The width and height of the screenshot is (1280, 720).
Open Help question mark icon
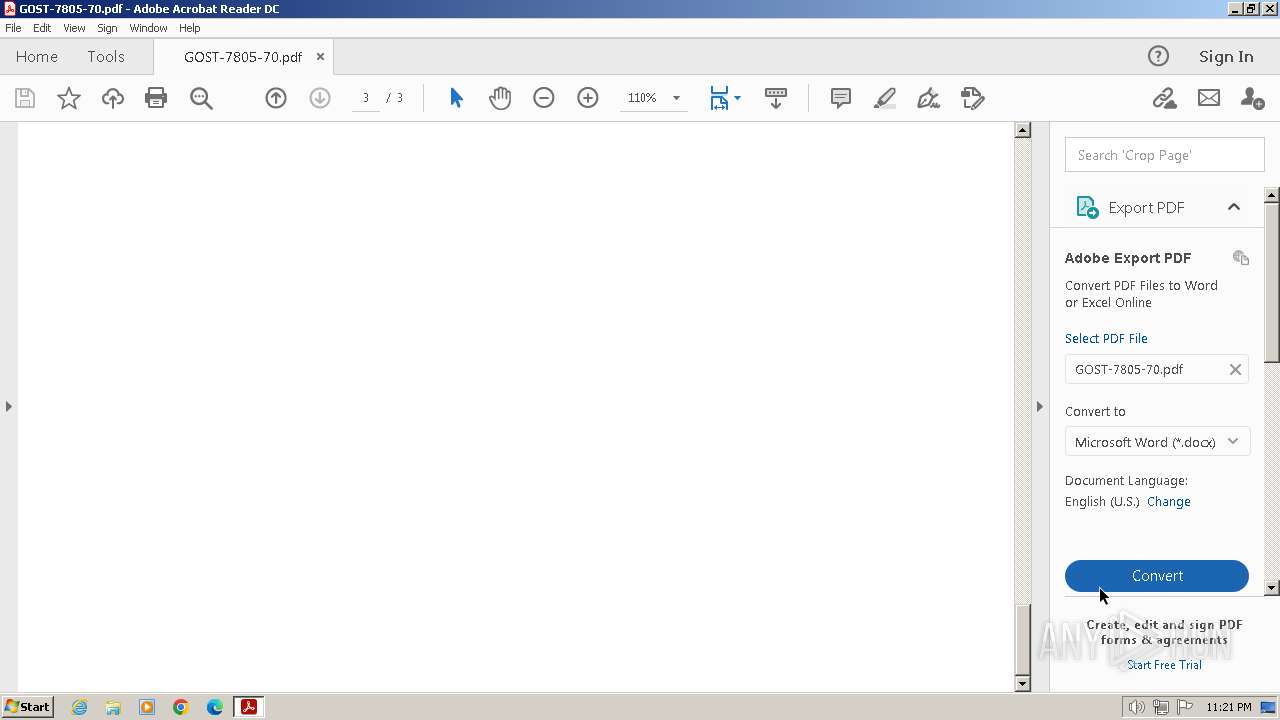1158,56
